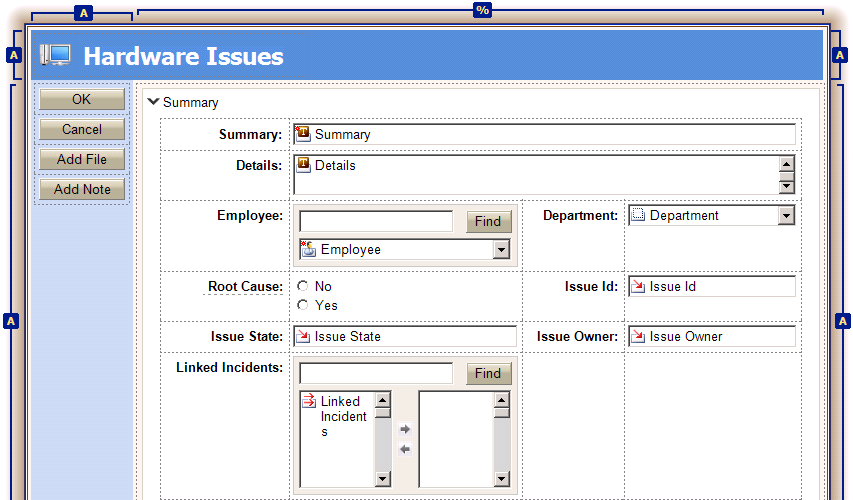
Task: Click the Issue State field icon
Action: click(x=303, y=337)
